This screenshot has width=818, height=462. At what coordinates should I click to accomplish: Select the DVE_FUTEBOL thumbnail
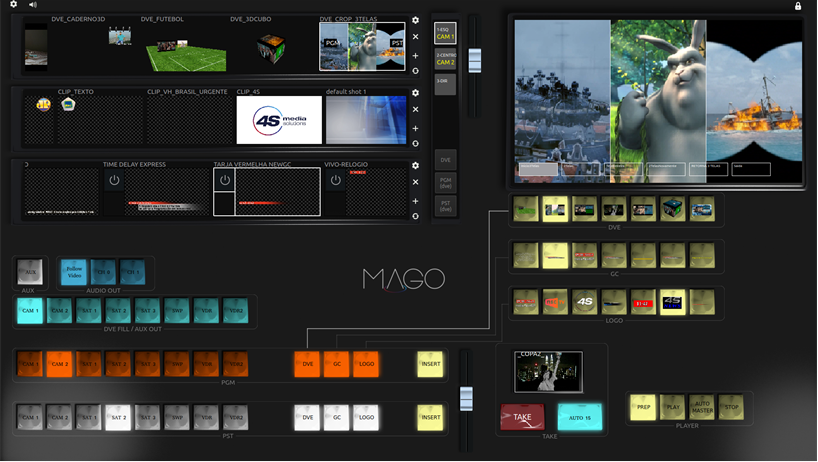pyautogui.click(x=184, y=46)
